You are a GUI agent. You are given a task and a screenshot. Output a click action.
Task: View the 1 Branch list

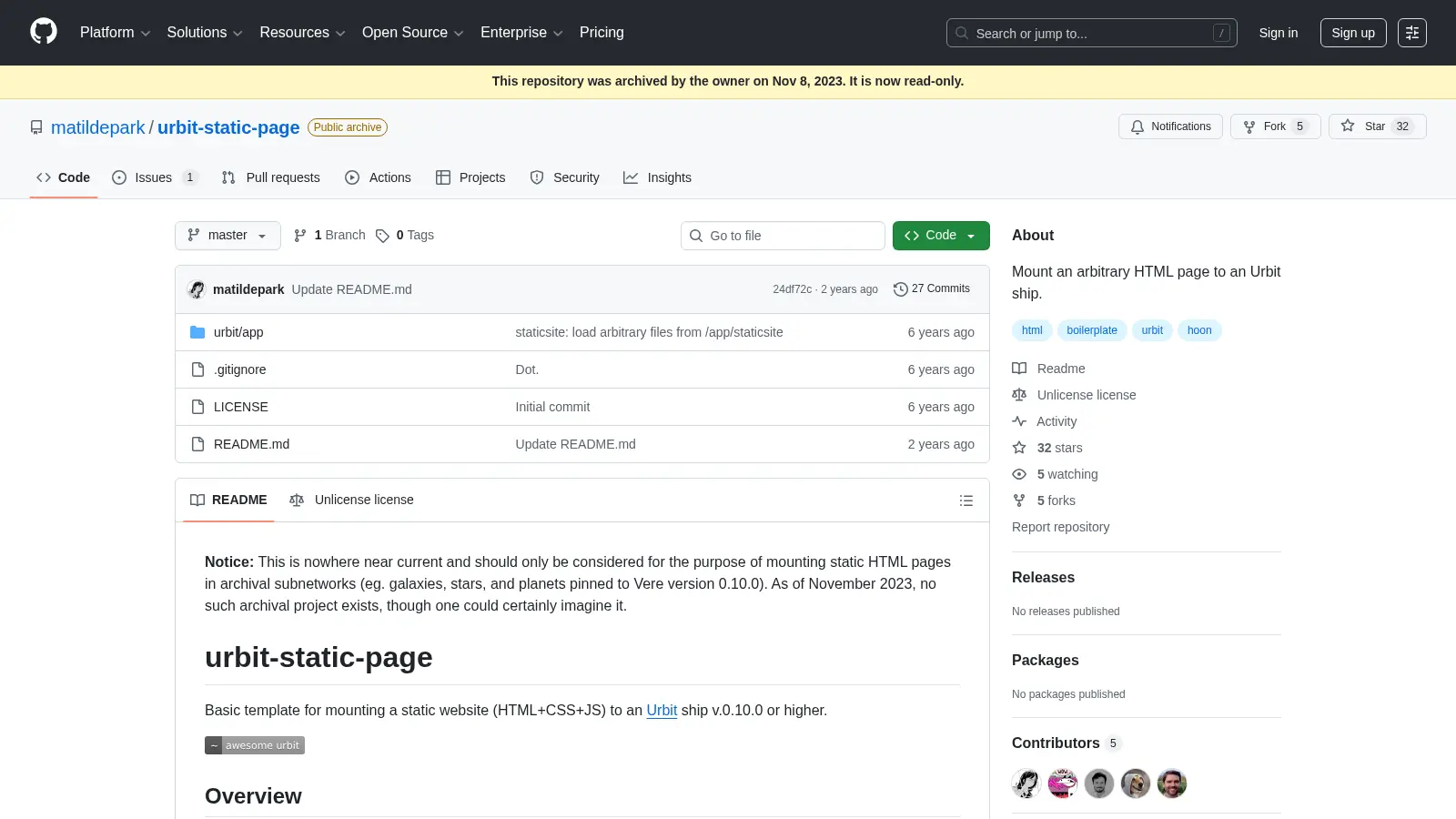[329, 235]
